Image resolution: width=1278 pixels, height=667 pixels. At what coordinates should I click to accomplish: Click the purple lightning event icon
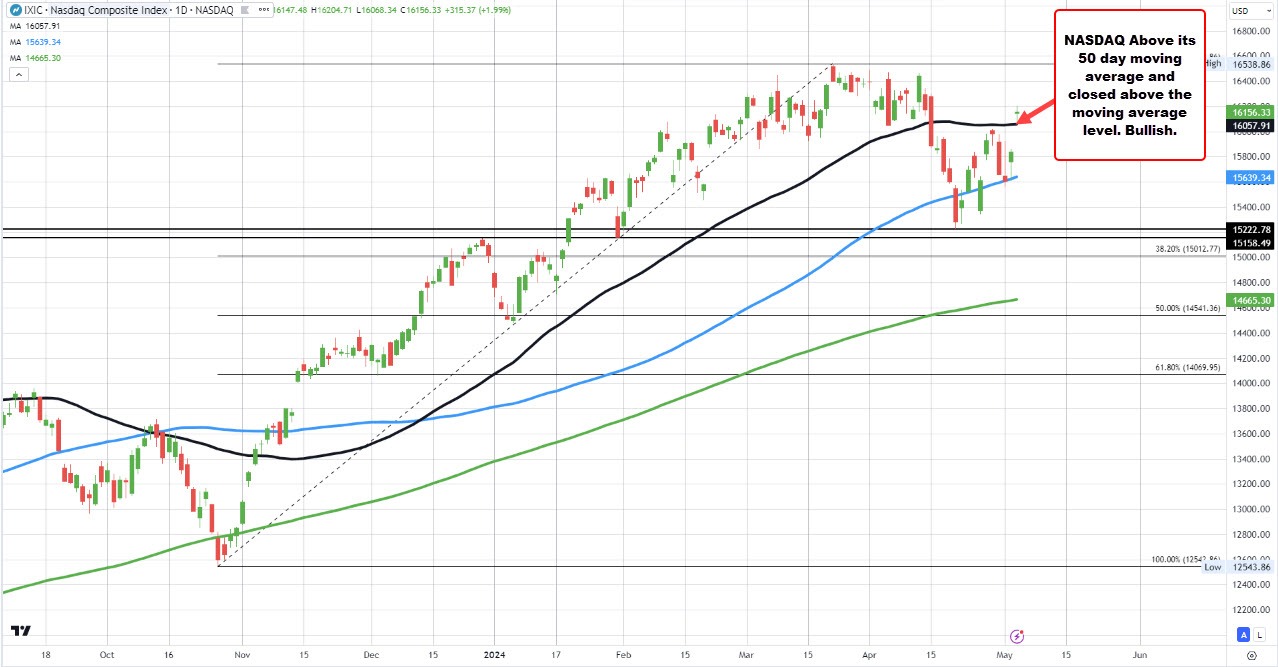click(1016, 635)
